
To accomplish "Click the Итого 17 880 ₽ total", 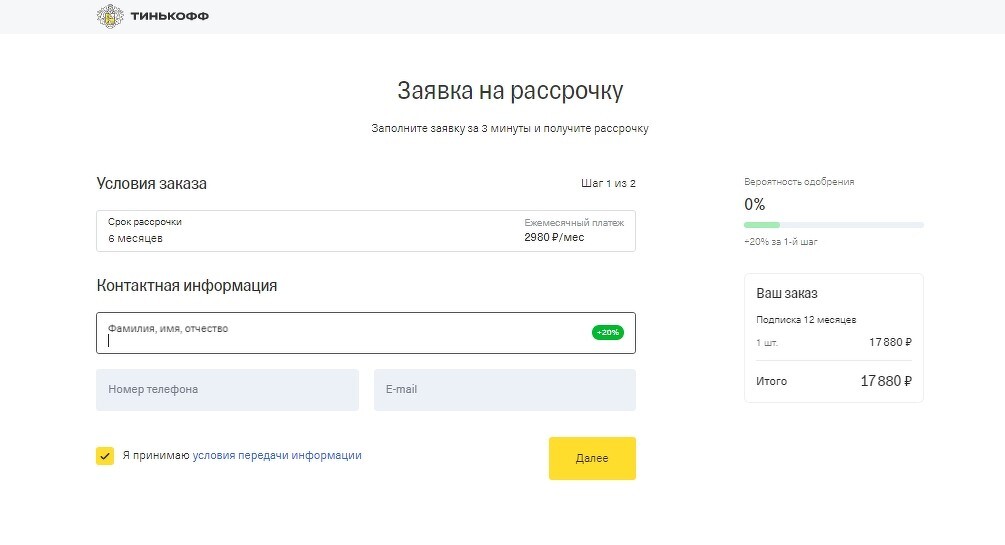I will [834, 381].
